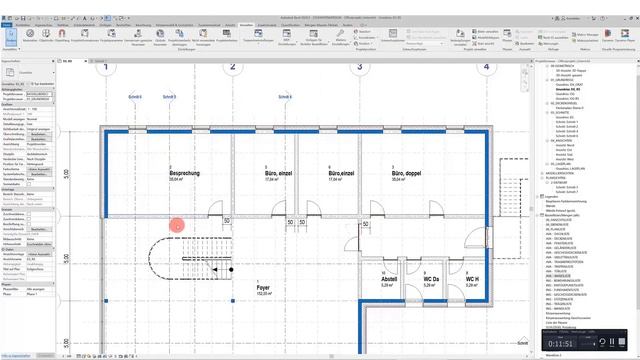Open Projektparameter dialog

click(111, 36)
